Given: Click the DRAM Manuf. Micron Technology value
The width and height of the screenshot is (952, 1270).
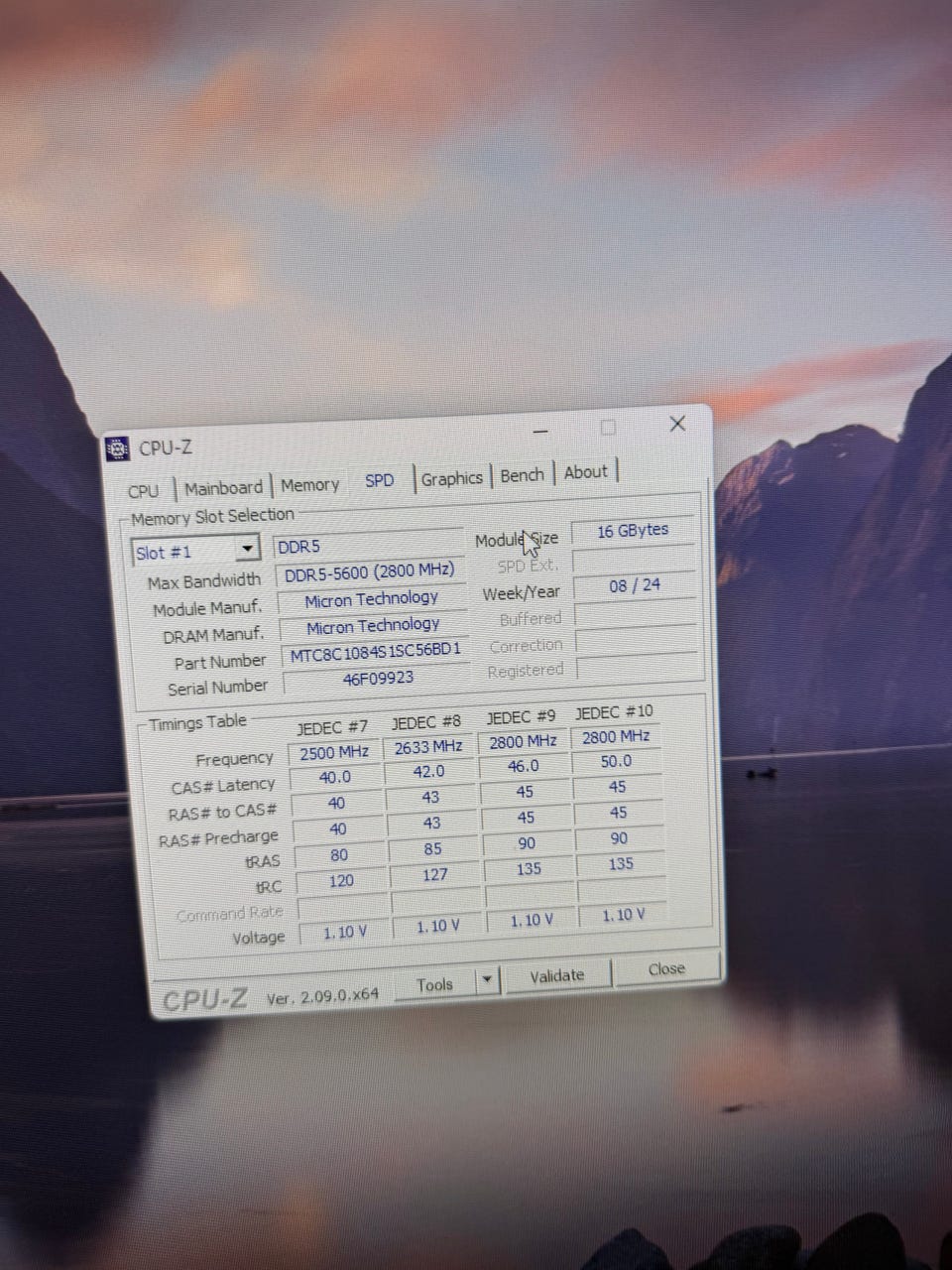Looking at the screenshot, I should point(373,626).
